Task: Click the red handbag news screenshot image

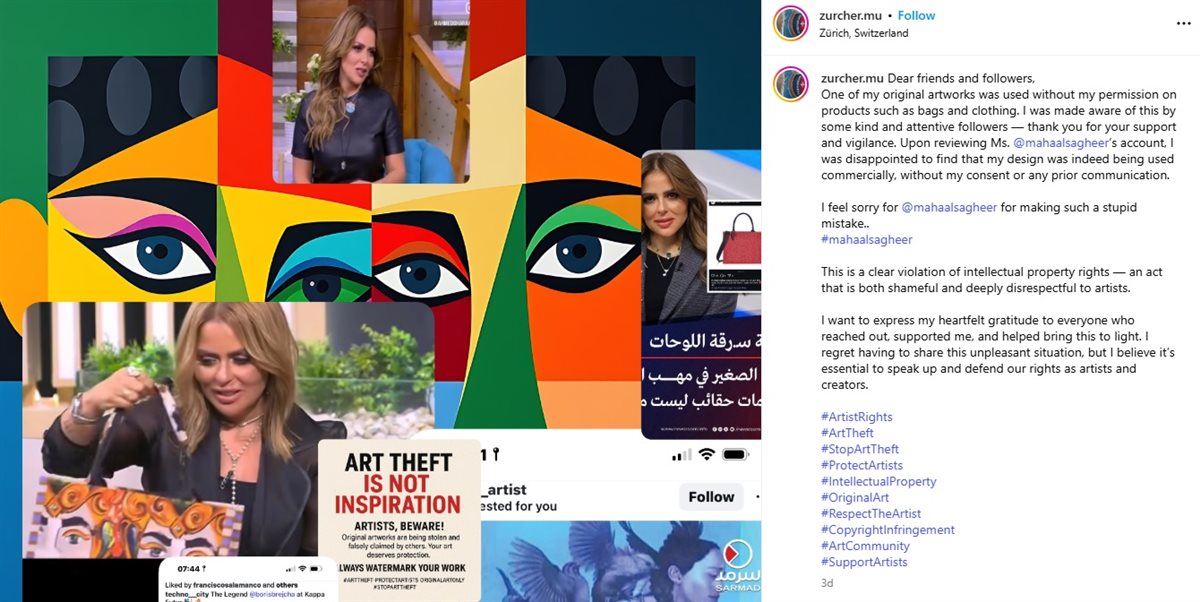Action: tap(700, 294)
